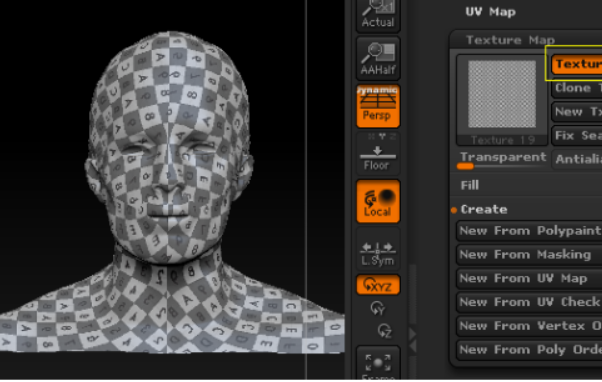
Task: Enable the Floor grid button
Action: tap(378, 154)
